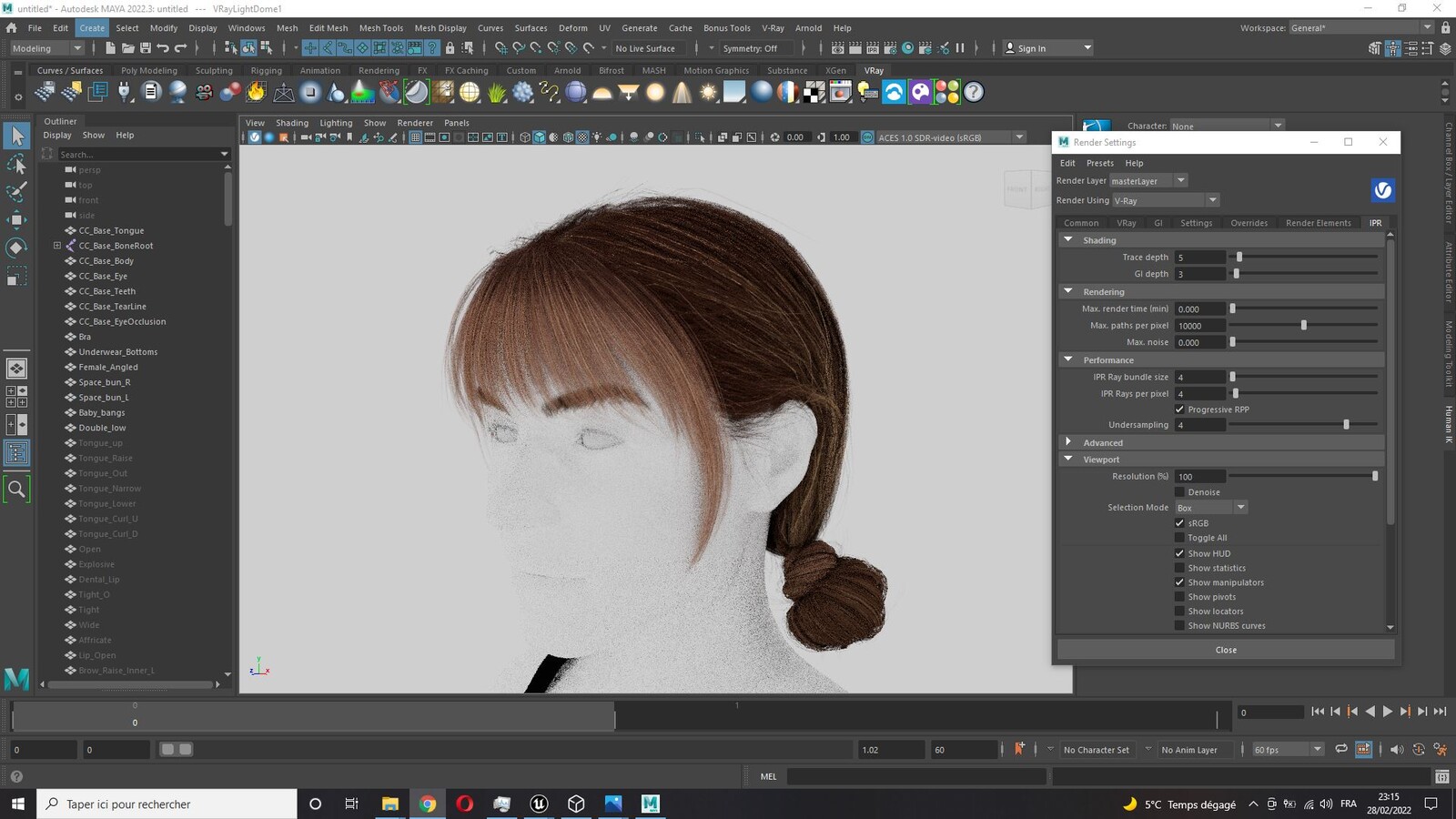Select the arrow Select tool in toolbox
The height and width of the screenshot is (819, 1456).
16,136
